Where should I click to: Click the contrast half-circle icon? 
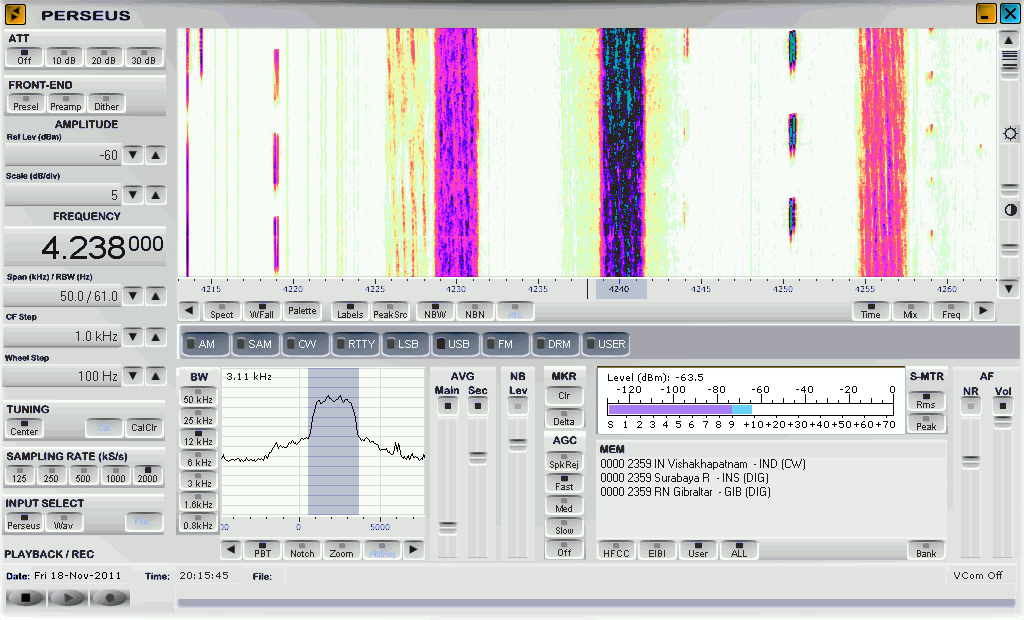point(1010,210)
